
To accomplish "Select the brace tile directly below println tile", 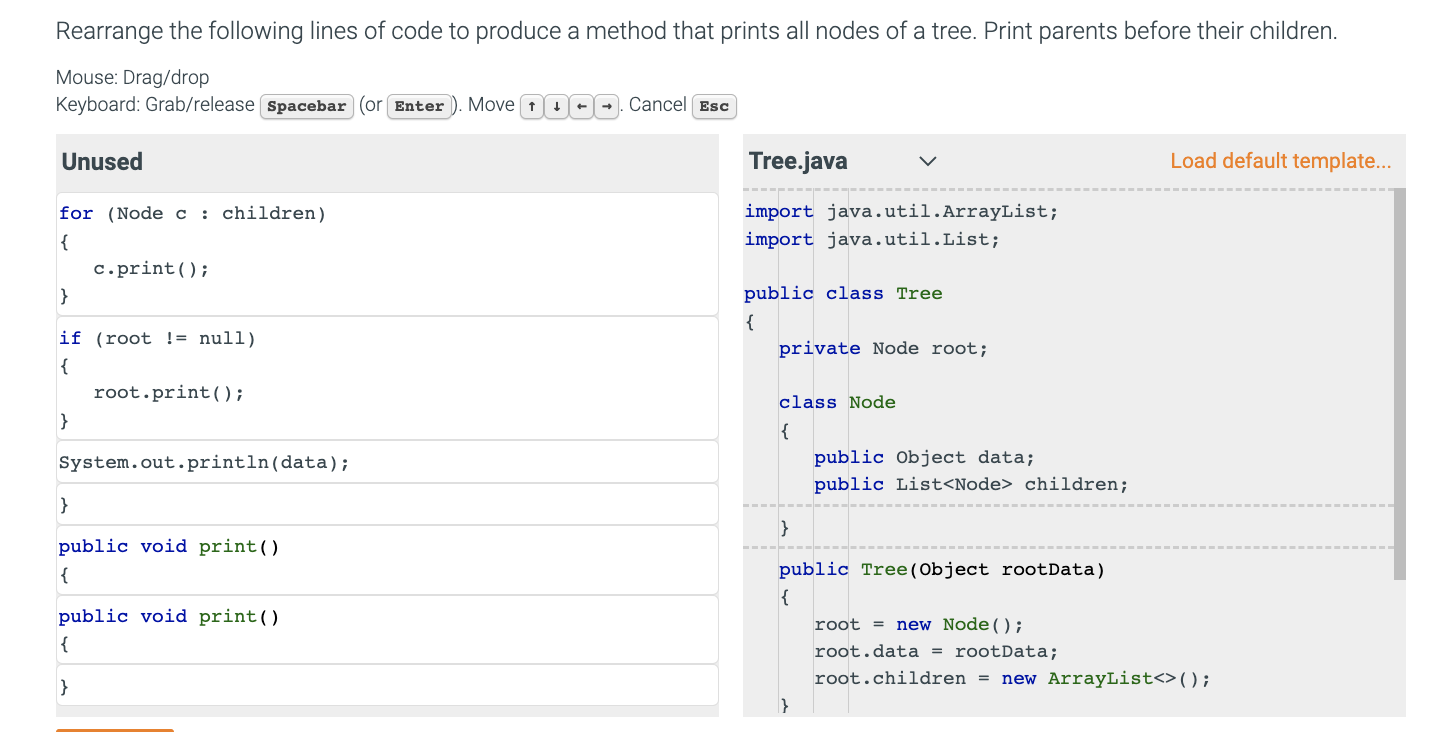I will [387, 504].
